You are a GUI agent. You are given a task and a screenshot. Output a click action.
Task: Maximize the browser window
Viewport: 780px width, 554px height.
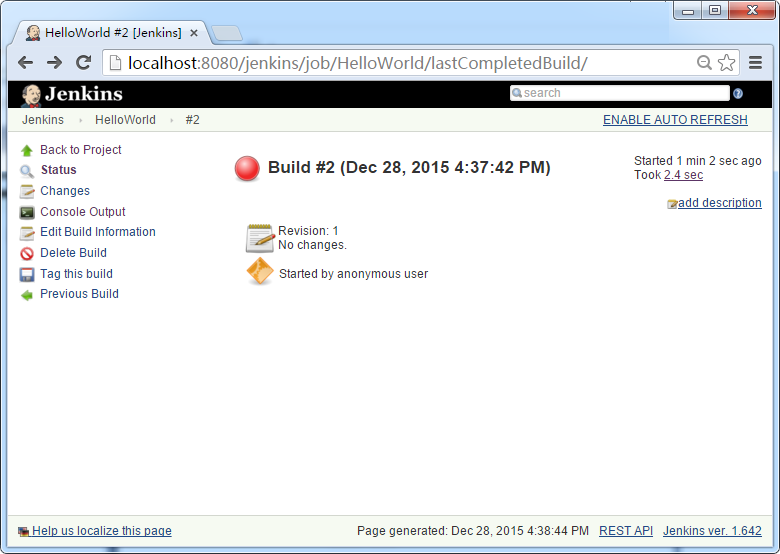click(x=715, y=10)
